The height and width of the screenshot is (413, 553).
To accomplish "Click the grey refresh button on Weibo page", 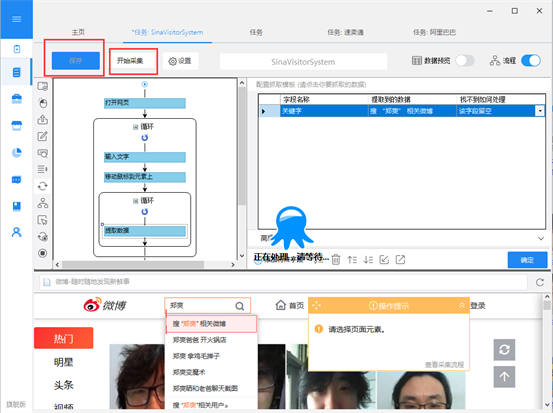I will (504, 350).
